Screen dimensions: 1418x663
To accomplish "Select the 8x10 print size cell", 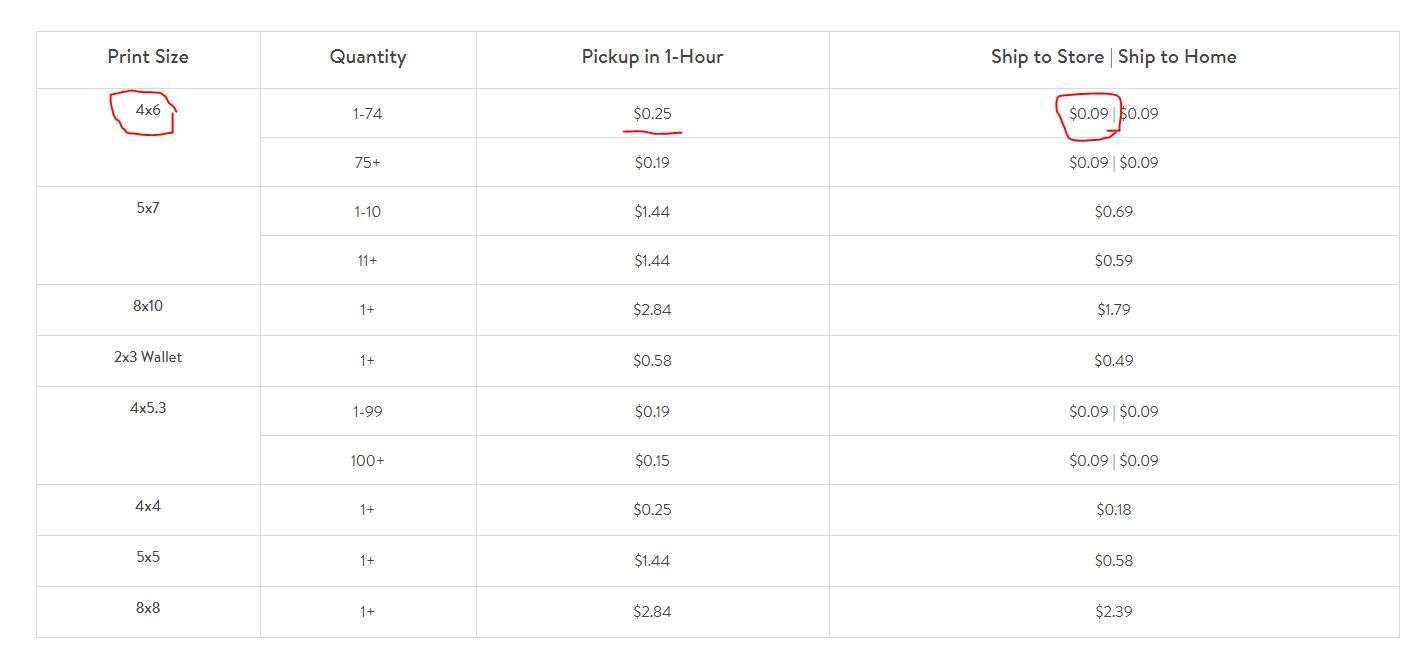I will pyautogui.click(x=148, y=306).
